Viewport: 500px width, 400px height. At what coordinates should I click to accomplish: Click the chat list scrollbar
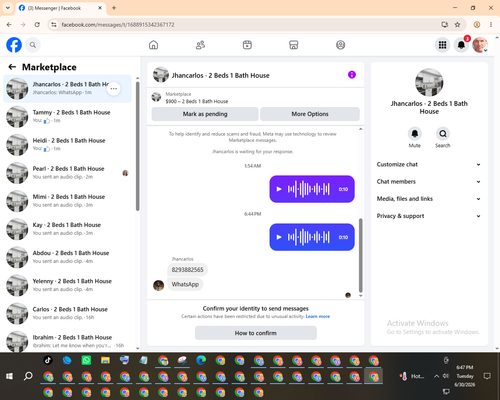(138, 147)
